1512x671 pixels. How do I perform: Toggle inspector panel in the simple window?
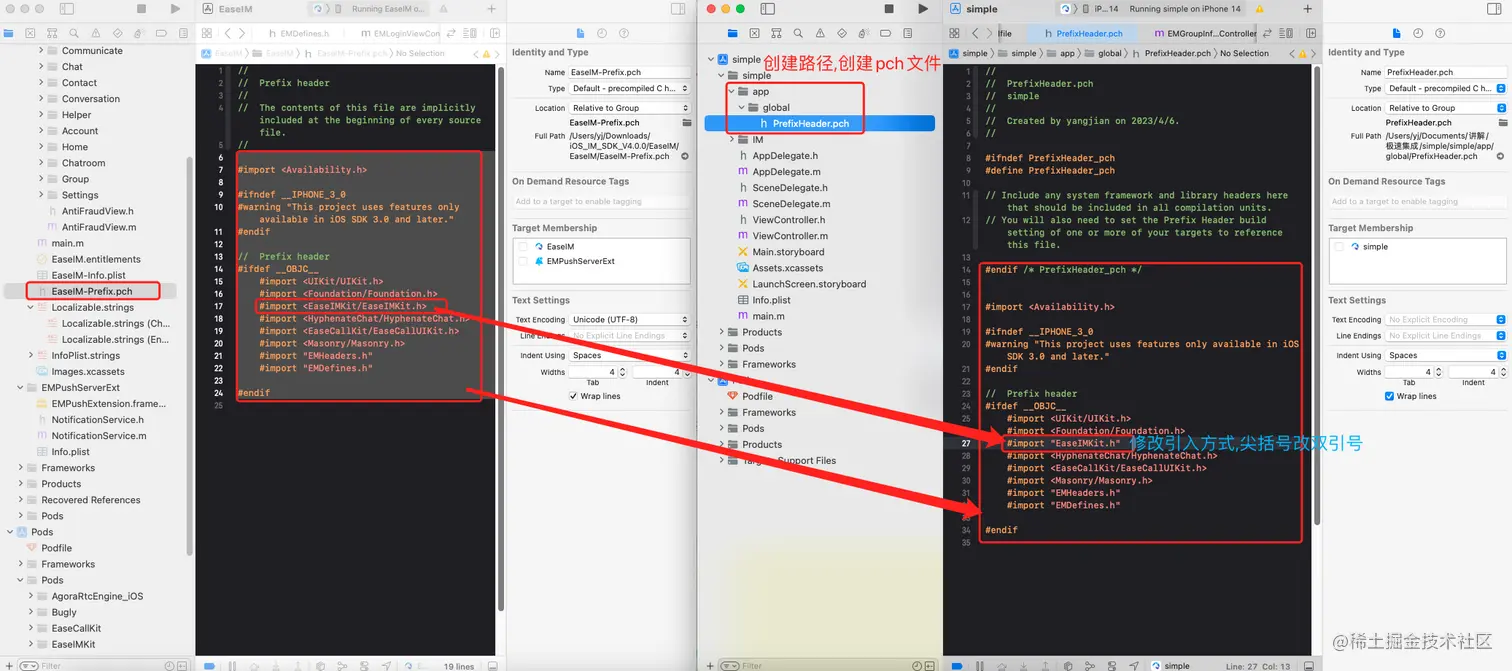pos(1493,9)
